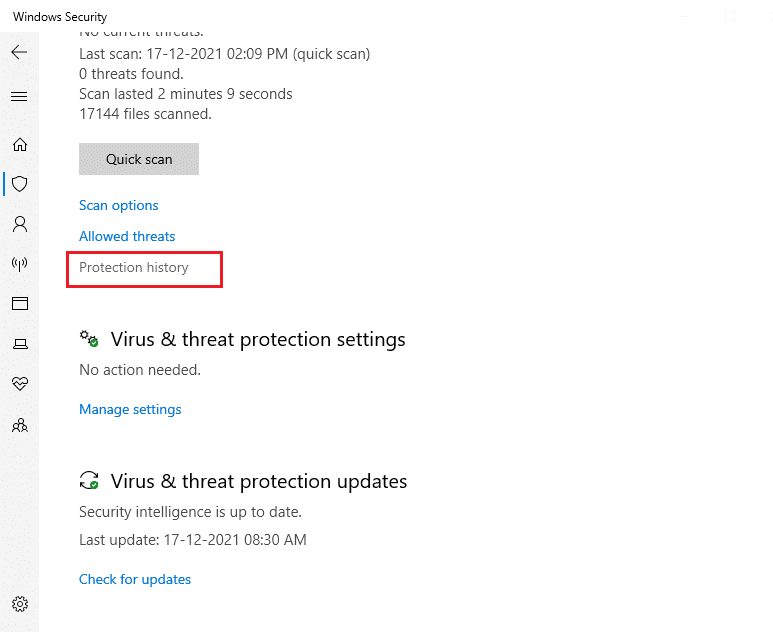Expand the hamburger navigation menu
The height and width of the screenshot is (634, 773).
click(19, 97)
